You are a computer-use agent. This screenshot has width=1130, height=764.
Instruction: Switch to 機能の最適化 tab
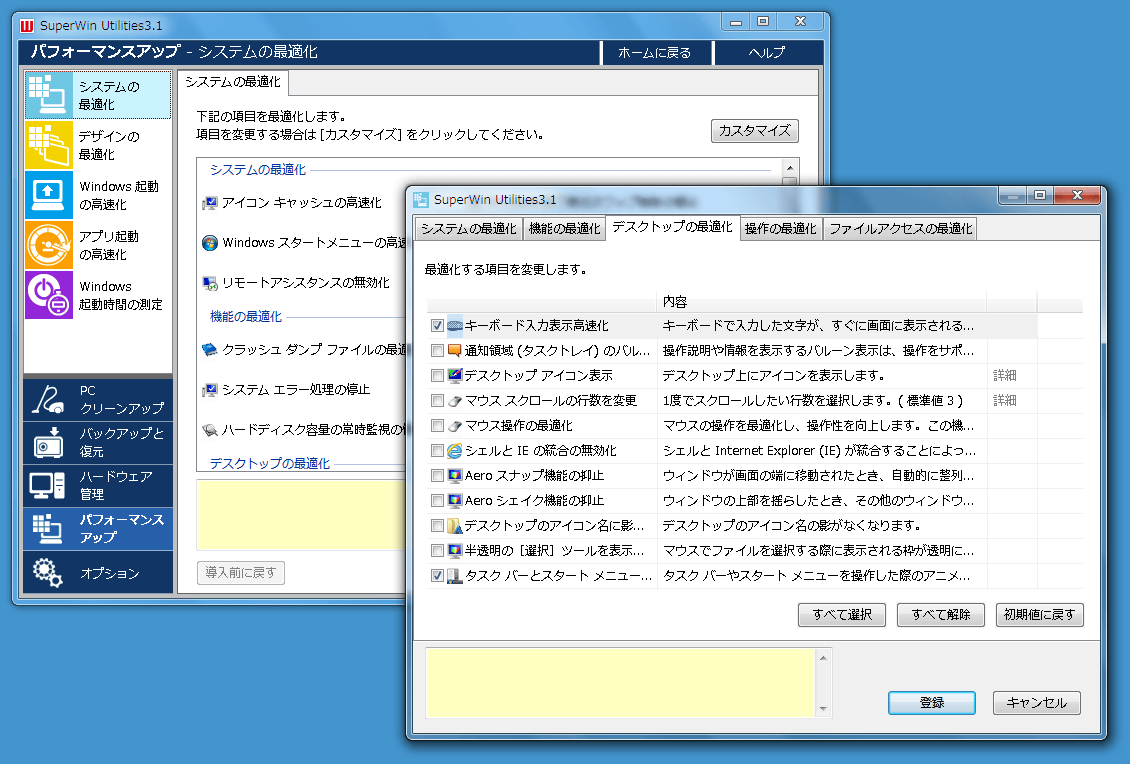coord(564,228)
